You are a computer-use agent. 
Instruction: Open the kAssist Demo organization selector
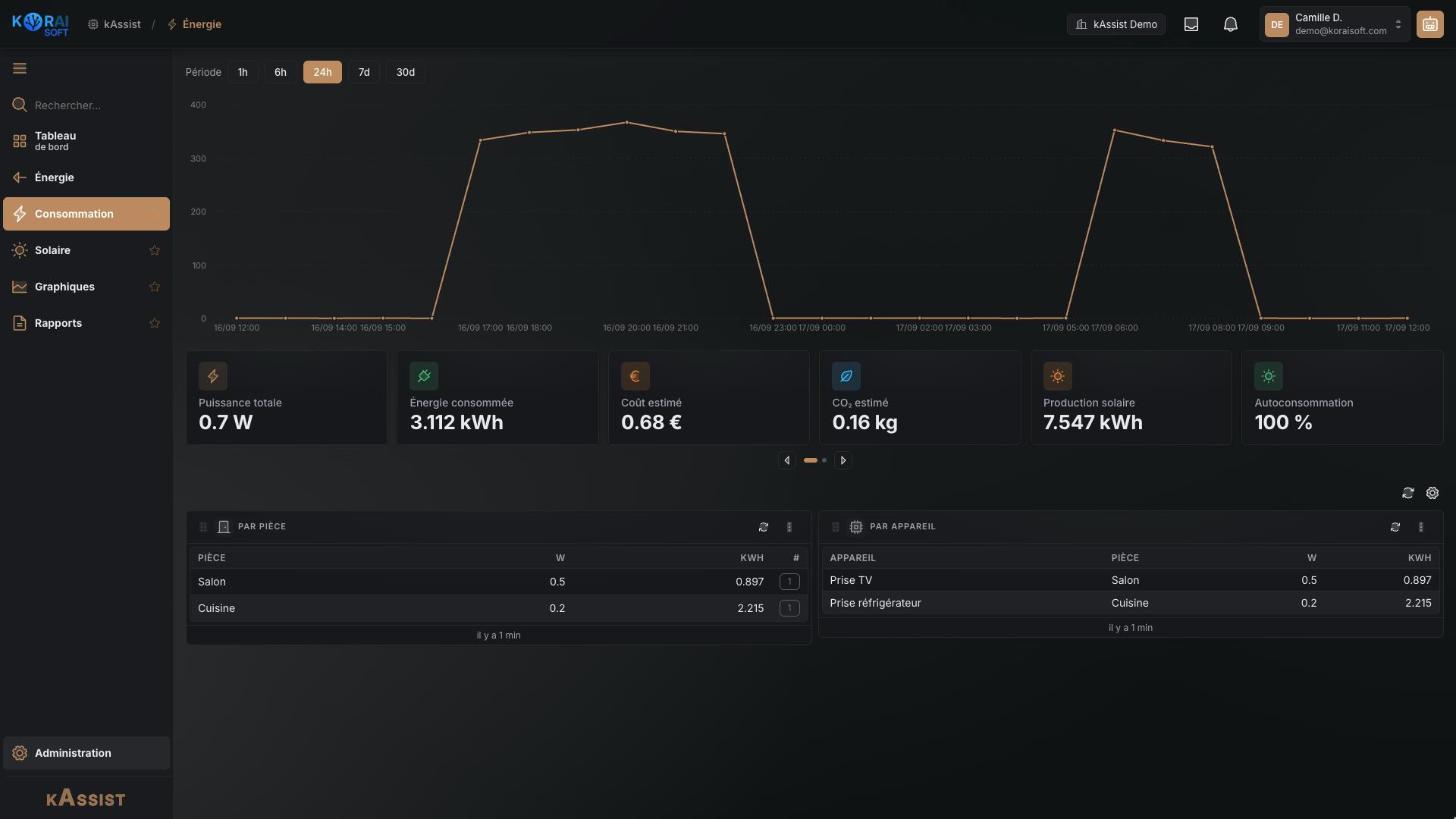pyautogui.click(x=1116, y=25)
